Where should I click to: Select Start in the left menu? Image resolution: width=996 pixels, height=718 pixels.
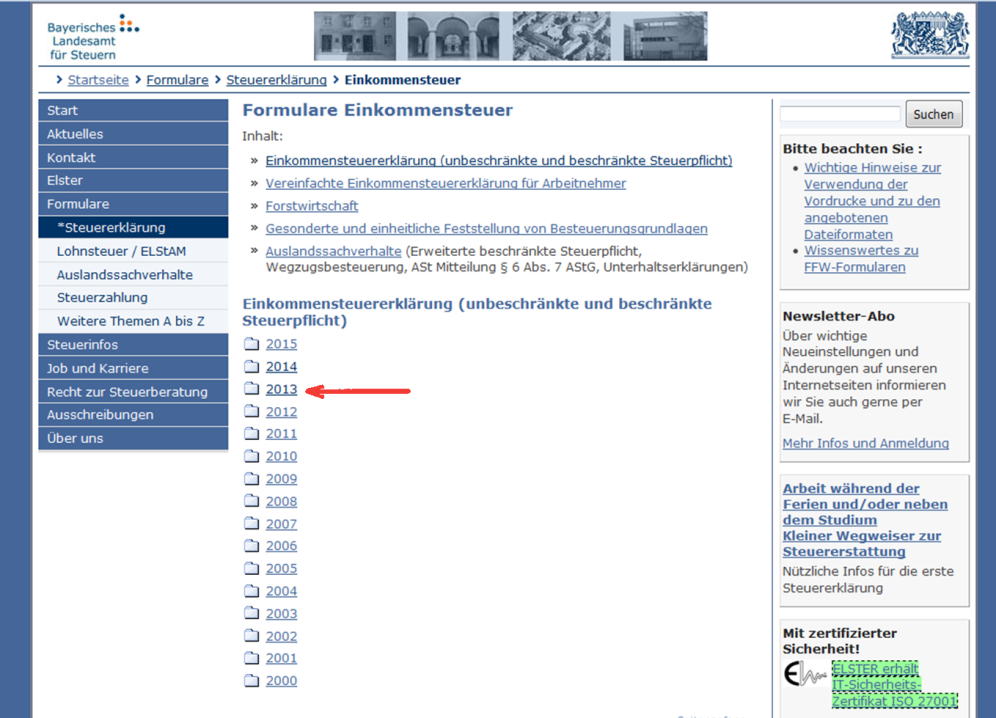pyautogui.click(x=133, y=111)
